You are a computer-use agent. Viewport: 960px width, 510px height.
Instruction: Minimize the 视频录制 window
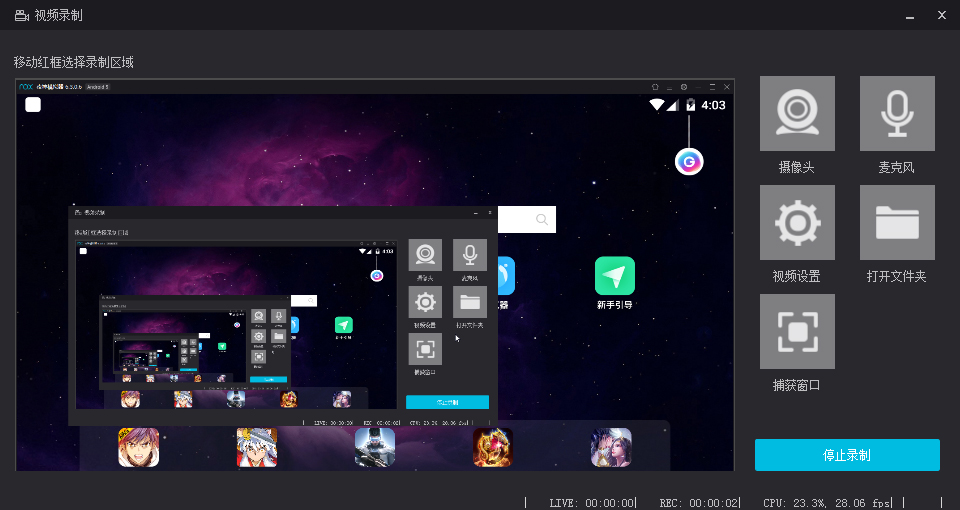(909, 15)
